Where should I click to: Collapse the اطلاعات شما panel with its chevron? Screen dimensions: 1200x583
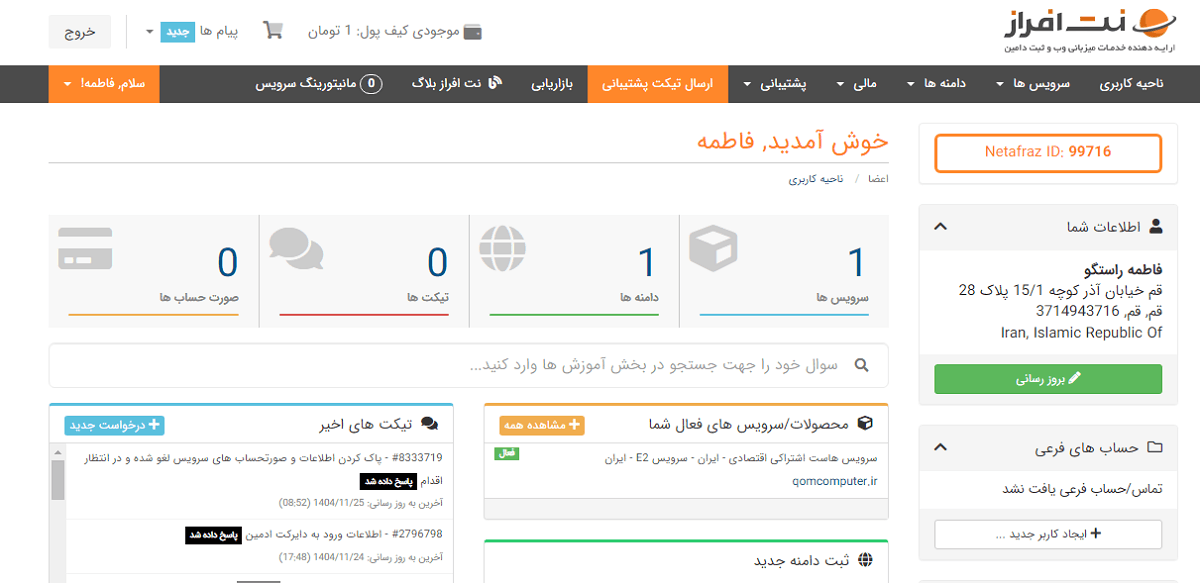[941, 227]
